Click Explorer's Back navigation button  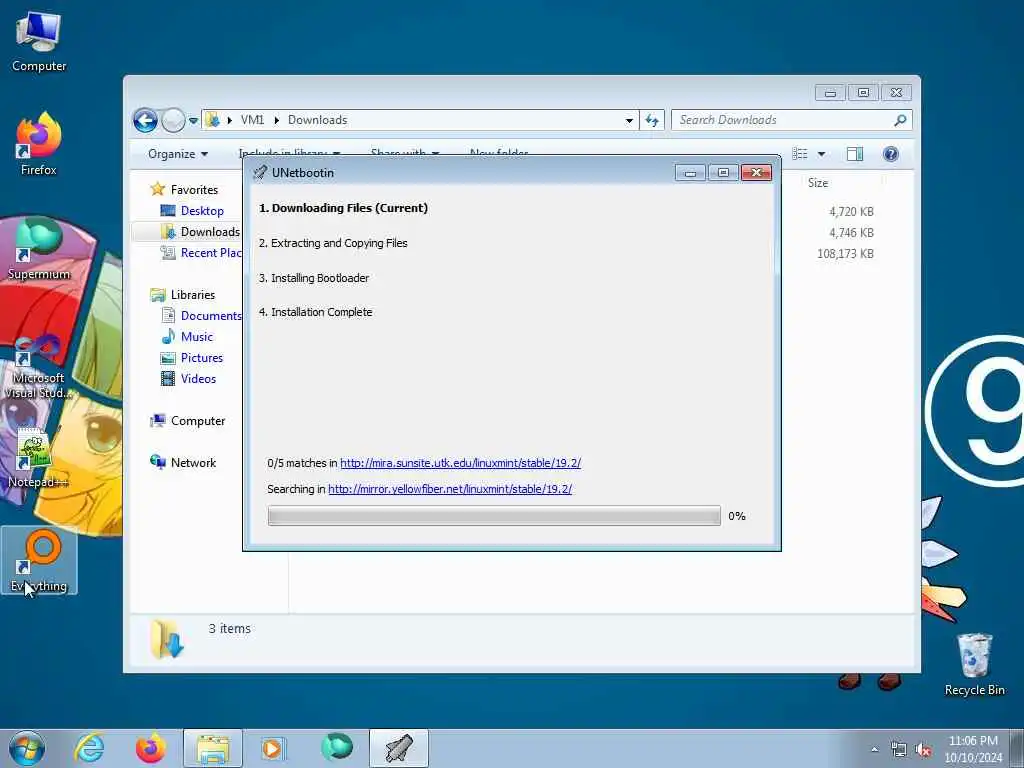click(x=145, y=120)
